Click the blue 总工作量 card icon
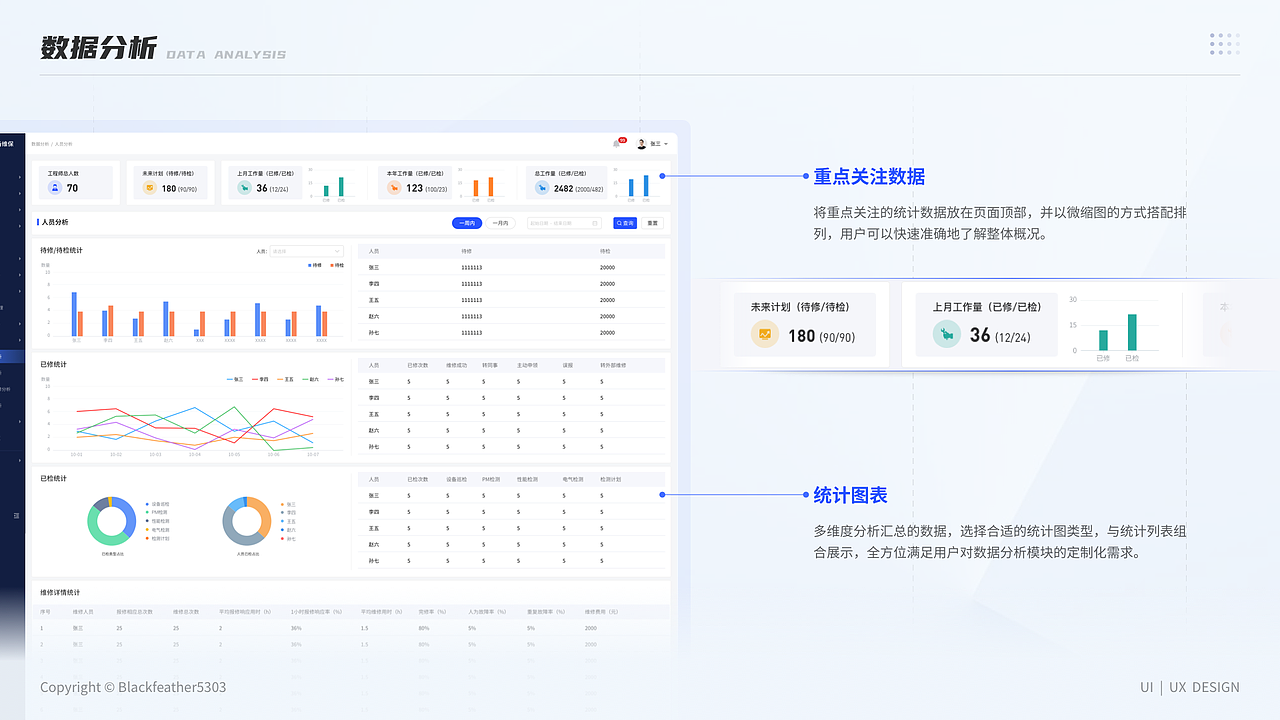The width and height of the screenshot is (1280, 720). tap(542, 188)
